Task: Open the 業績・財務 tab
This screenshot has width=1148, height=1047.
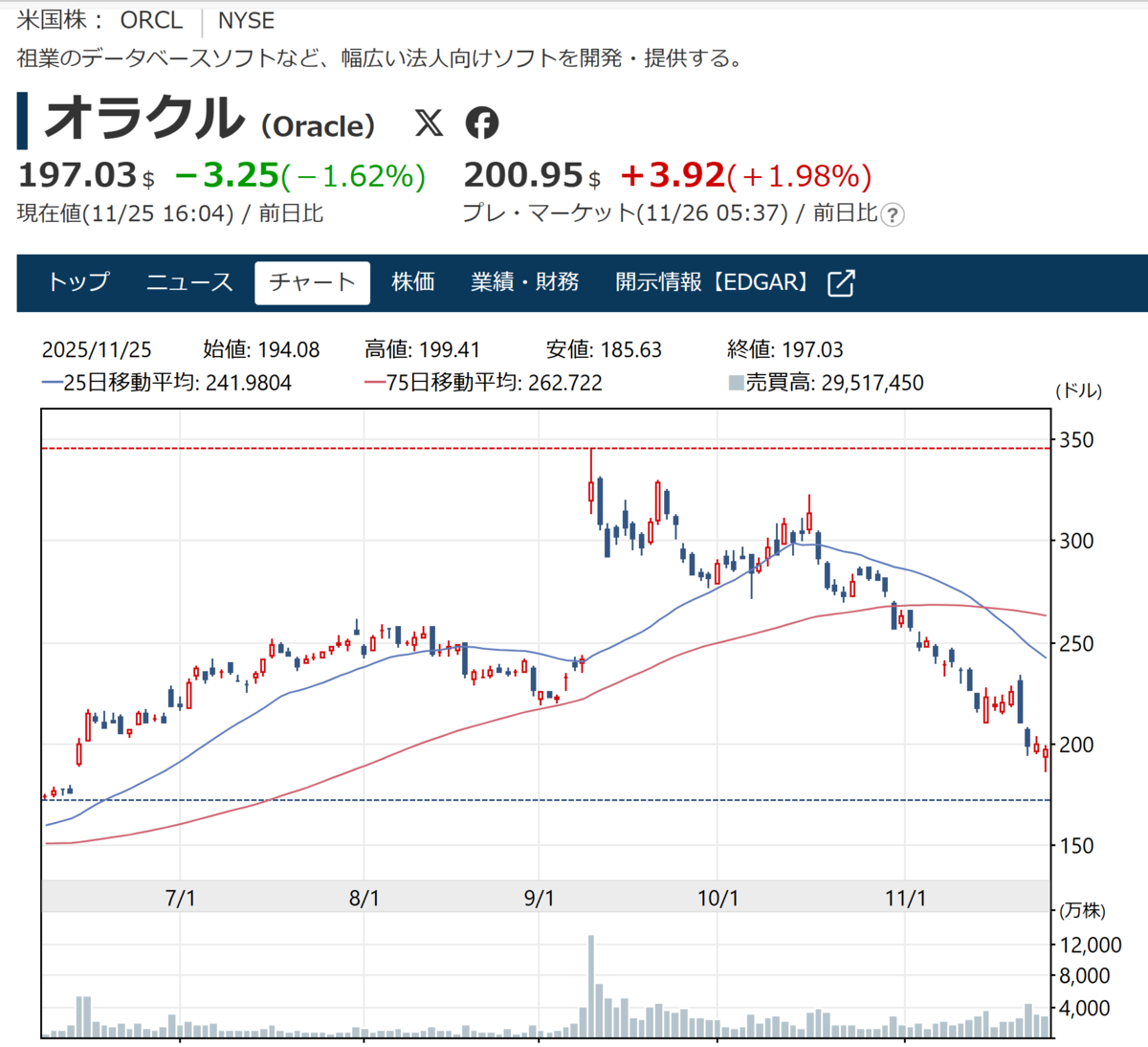Action: 525,281
